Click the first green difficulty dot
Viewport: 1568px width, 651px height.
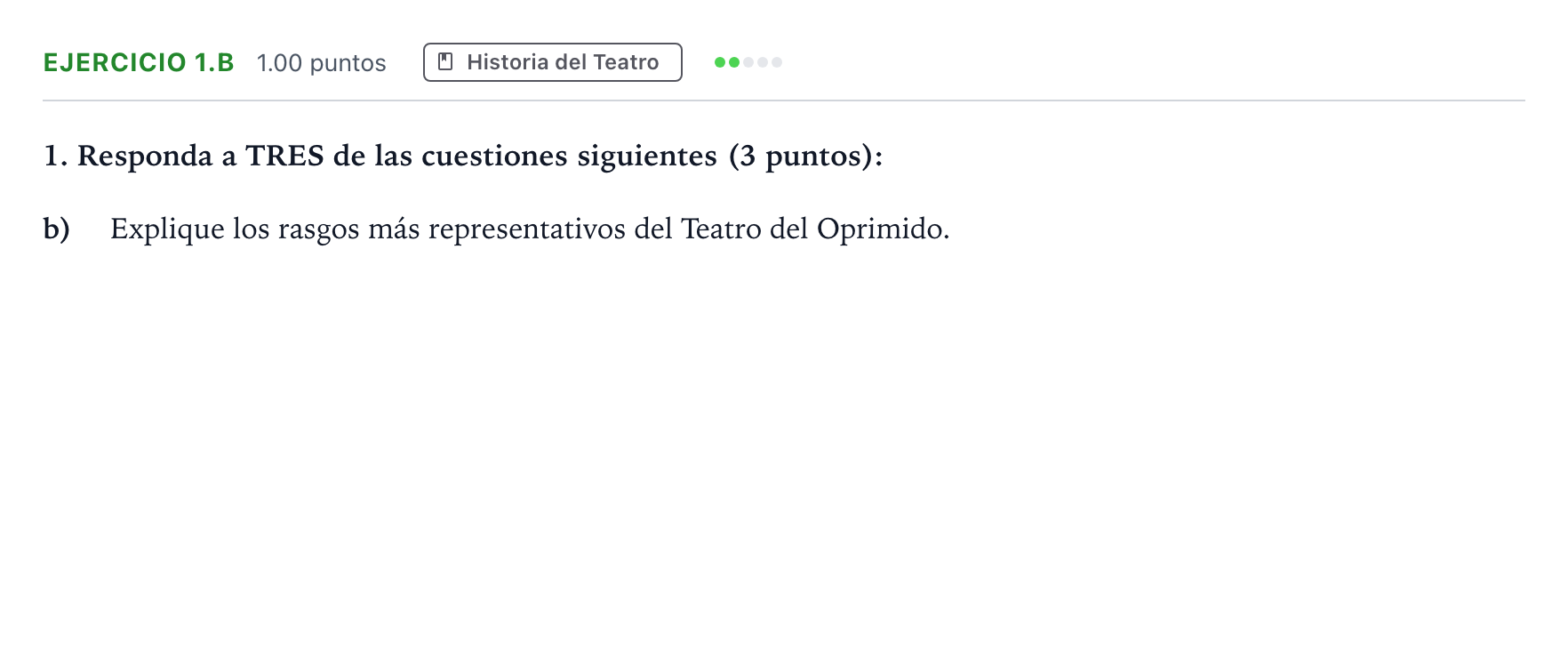point(720,62)
